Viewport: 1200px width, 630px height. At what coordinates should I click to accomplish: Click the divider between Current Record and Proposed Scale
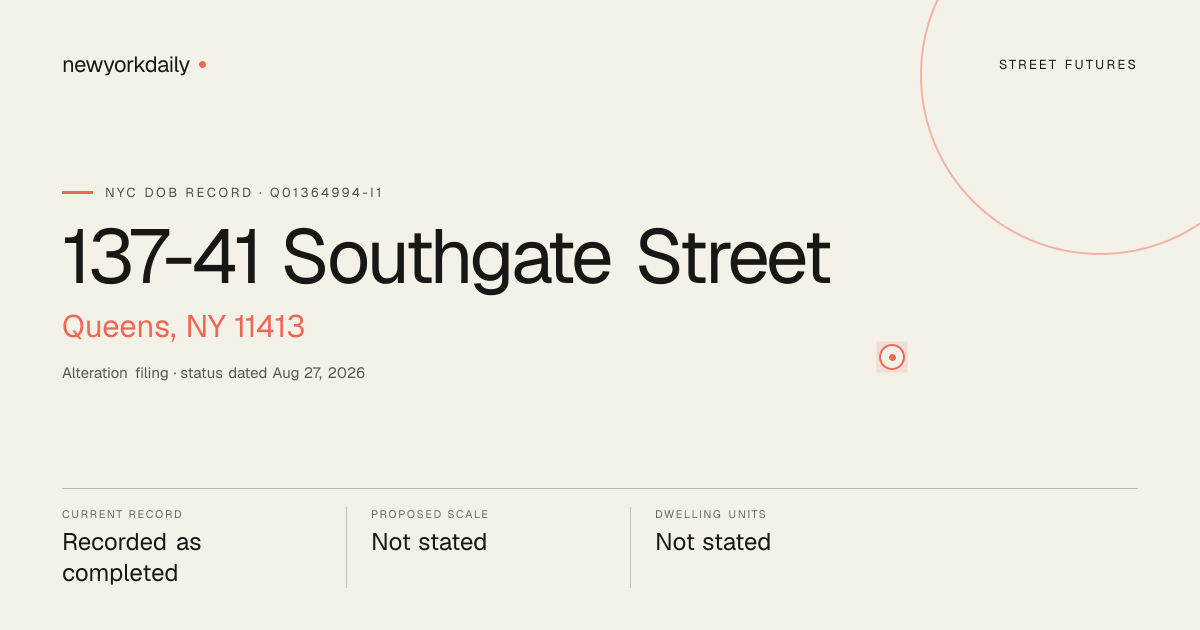click(346, 547)
